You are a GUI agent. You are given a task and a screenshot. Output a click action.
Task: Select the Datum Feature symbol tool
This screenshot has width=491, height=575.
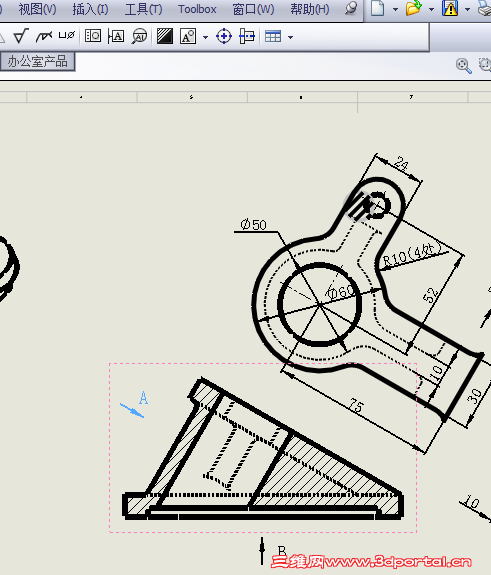click(116, 36)
